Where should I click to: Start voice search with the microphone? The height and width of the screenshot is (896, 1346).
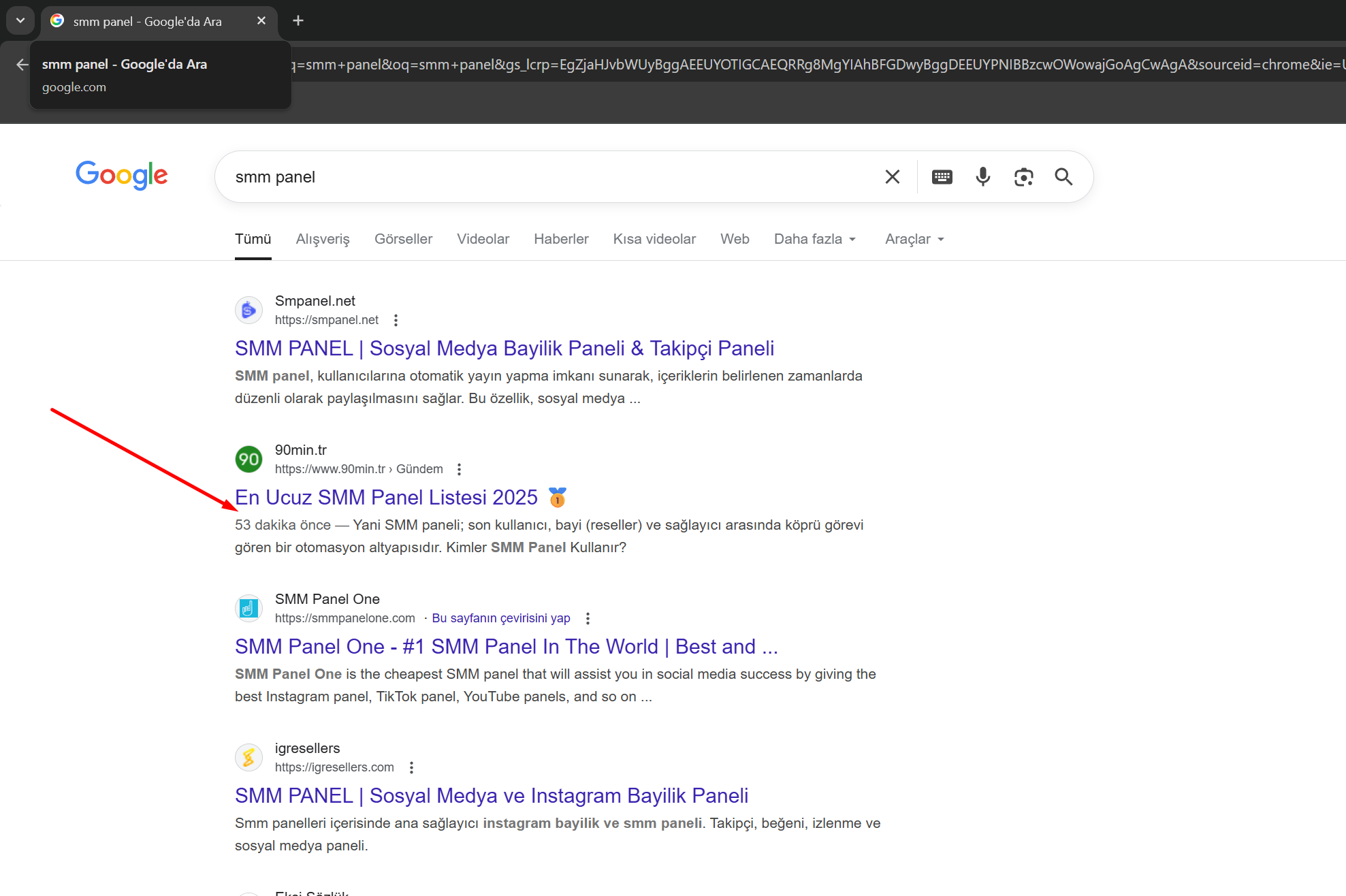pyautogui.click(x=982, y=177)
